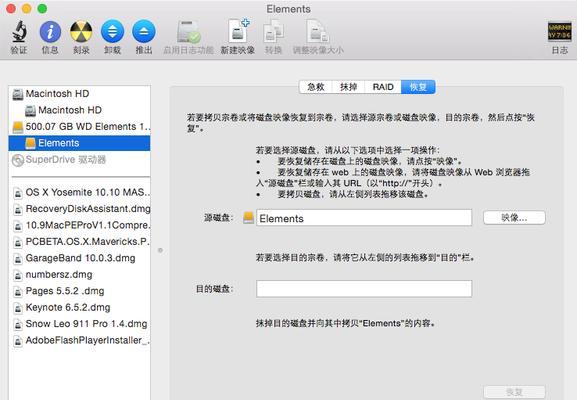
Task: Switch to the 抹掉 (Erase) tab
Action: (348, 87)
